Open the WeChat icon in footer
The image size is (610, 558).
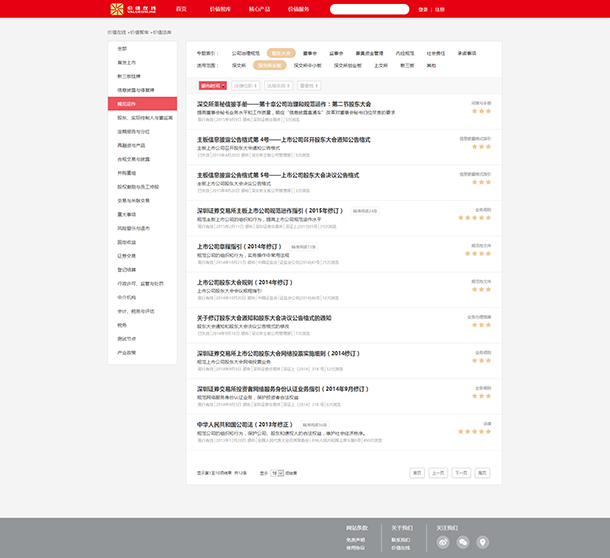click(x=463, y=542)
